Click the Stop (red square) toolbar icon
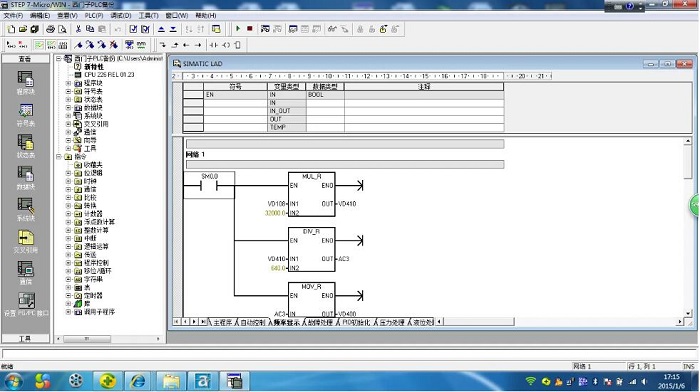 [x=250, y=29]
